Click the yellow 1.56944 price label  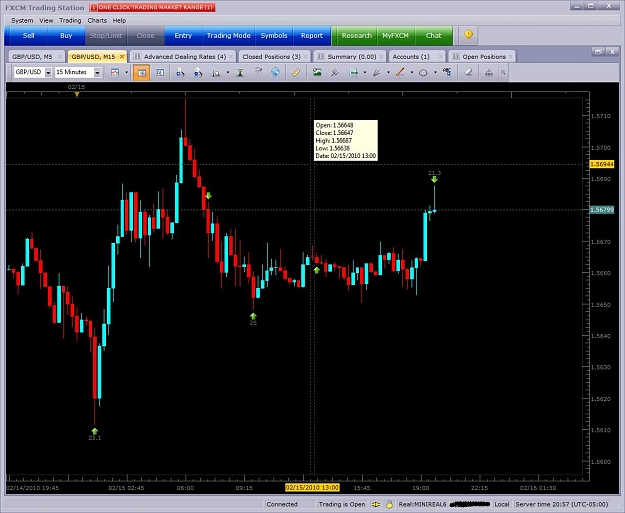point(602,164)
